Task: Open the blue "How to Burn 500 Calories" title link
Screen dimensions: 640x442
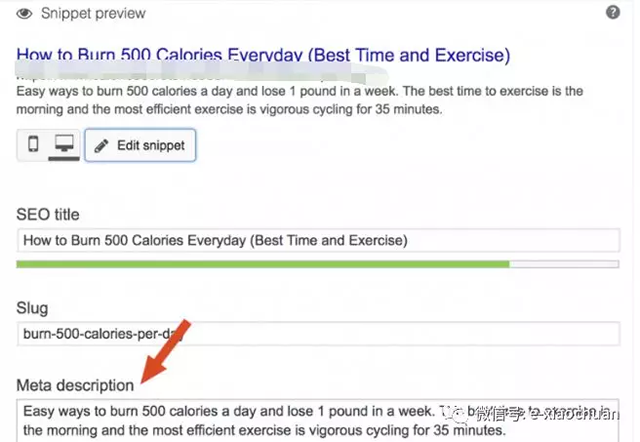Action: click(263, 54)
